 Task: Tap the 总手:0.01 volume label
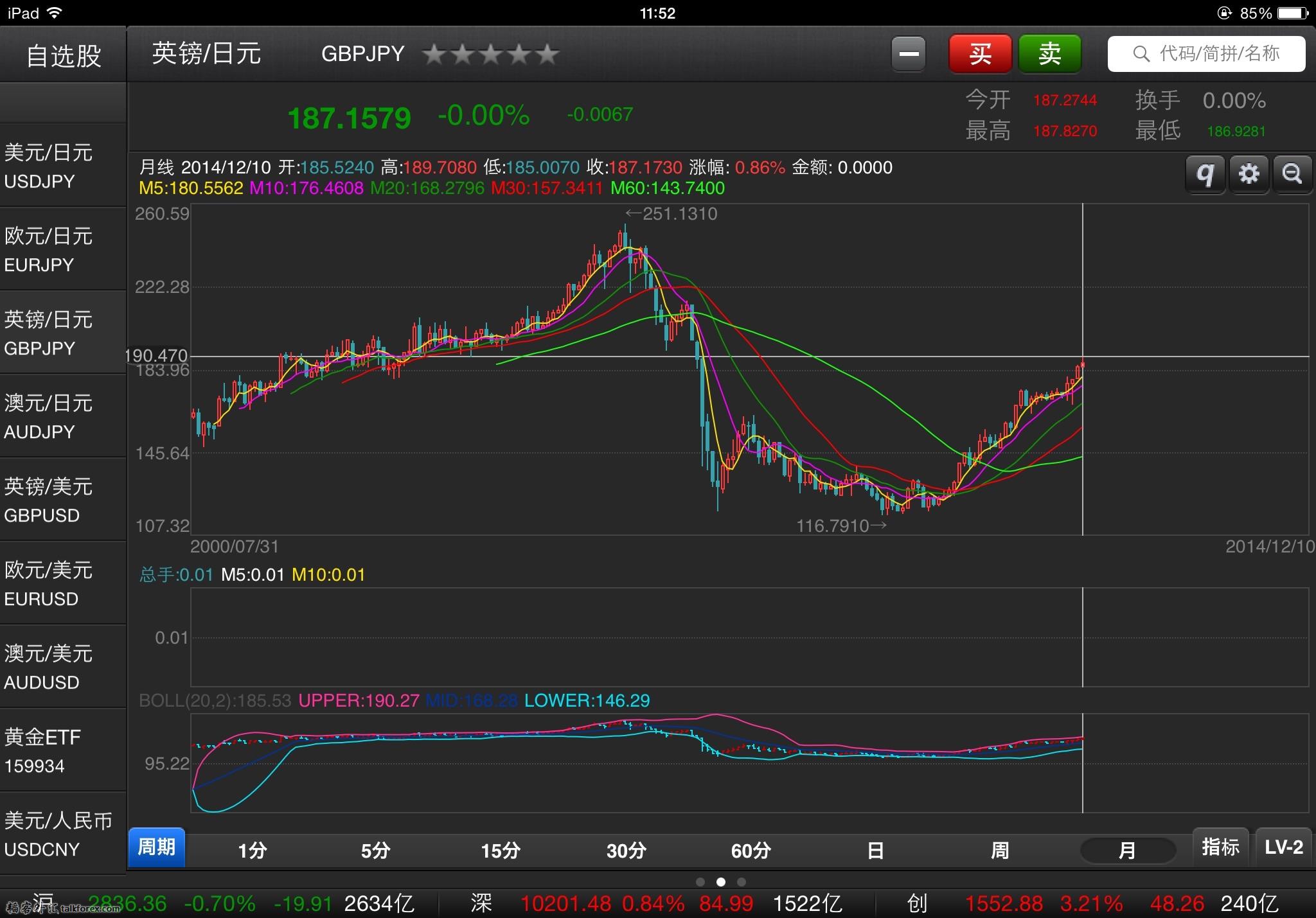click(176, 574)
